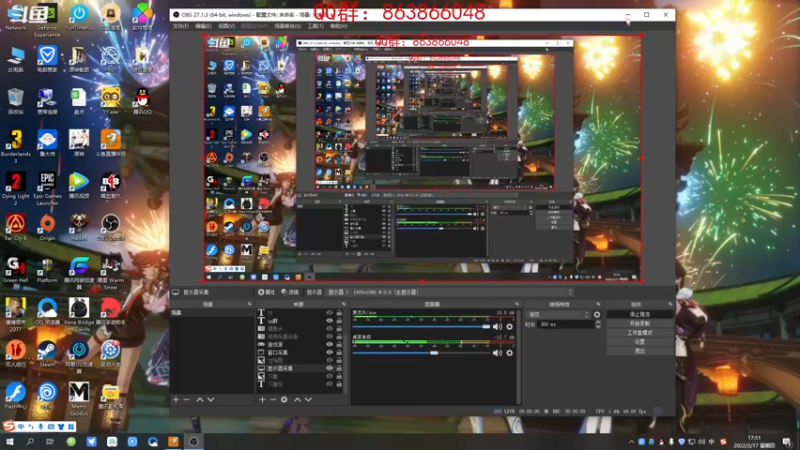Screen dimensions: 800x450
Task: Move scene down with arrow icon
Action: click(x=211, y=399)
